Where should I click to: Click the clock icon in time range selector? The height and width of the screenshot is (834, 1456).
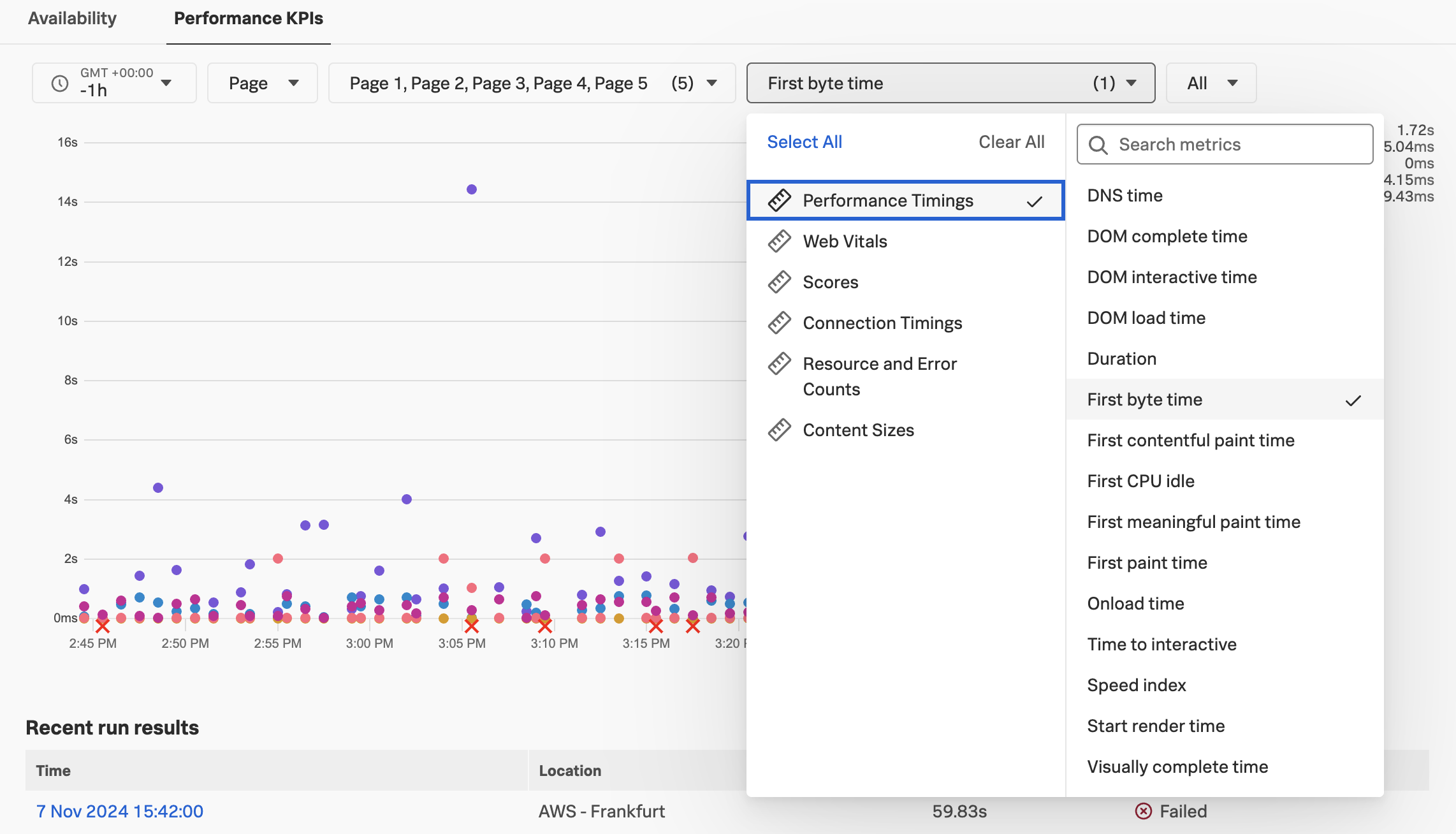point(60,84)
